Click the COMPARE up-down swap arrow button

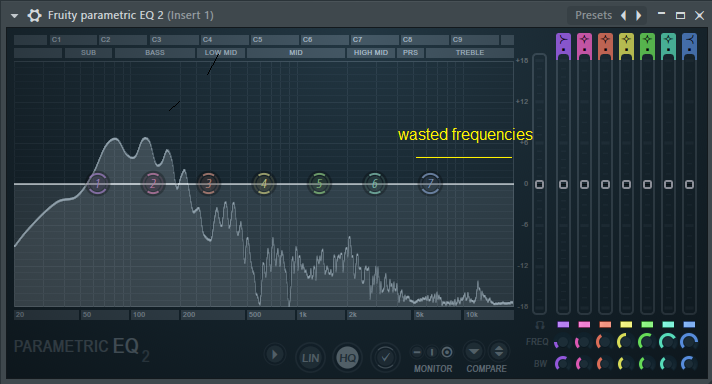pos(499,352)
